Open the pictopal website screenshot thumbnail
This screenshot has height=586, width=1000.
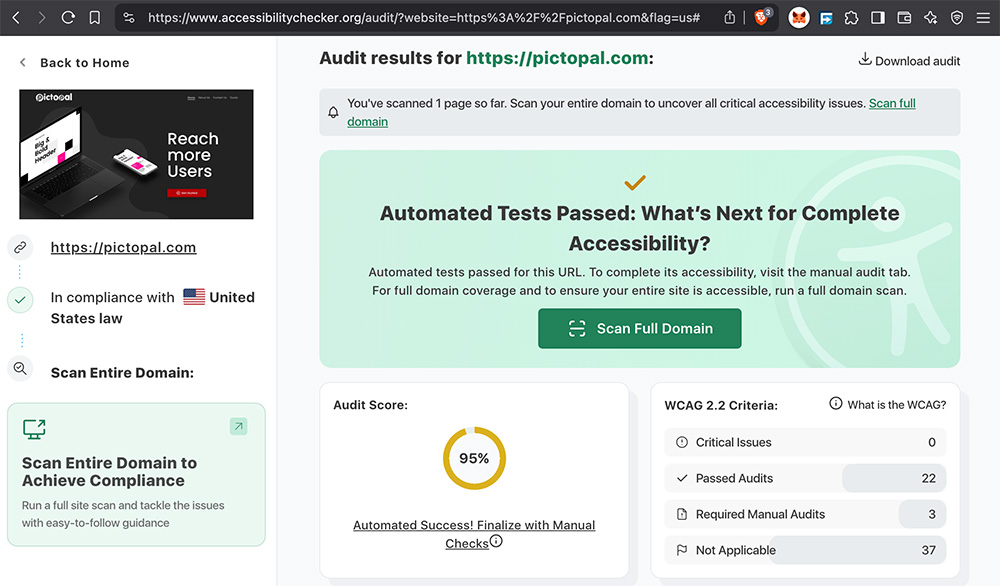click(136, 154)
